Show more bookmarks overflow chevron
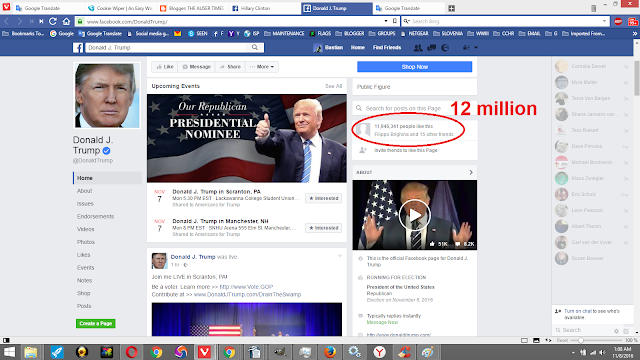 (635, 33)
